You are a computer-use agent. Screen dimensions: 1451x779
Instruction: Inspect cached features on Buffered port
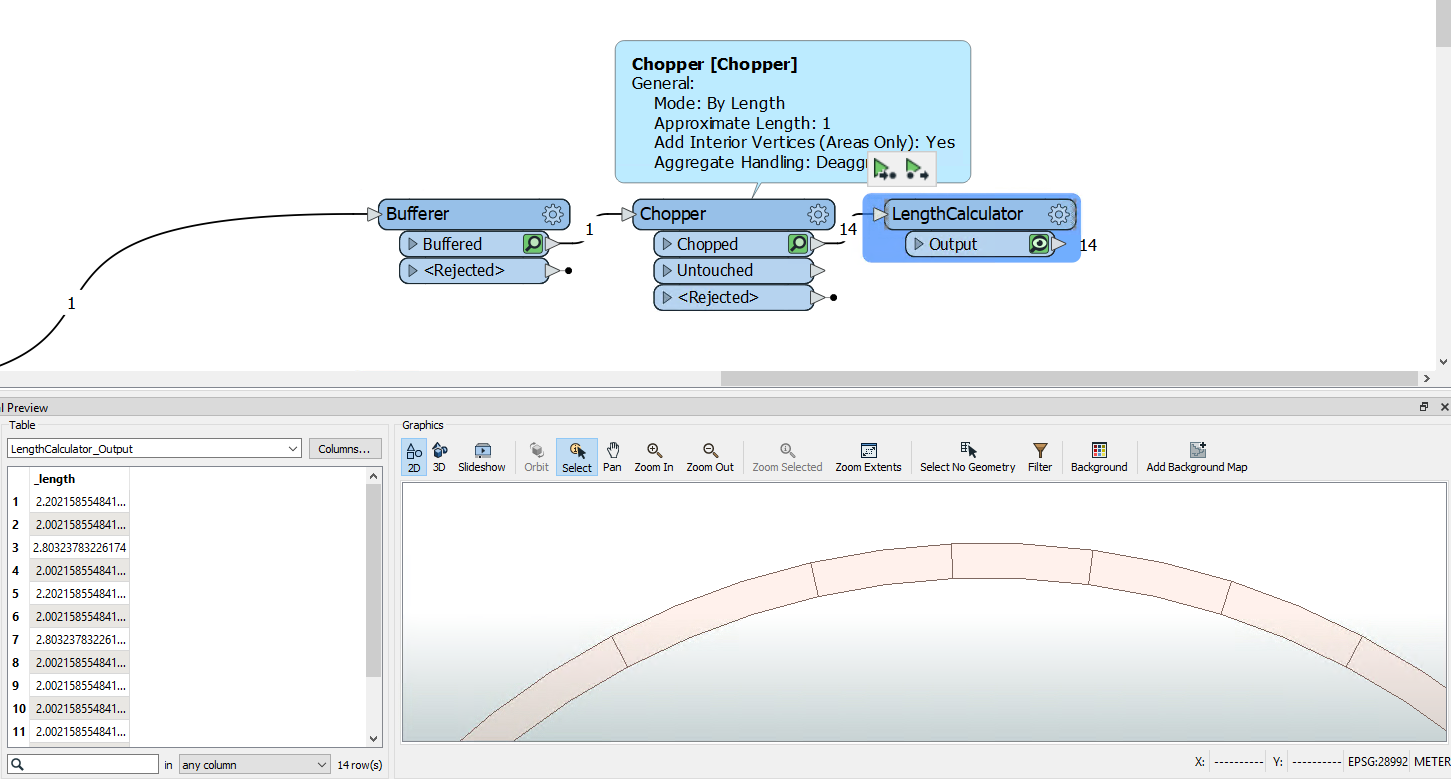coord(533,243)
